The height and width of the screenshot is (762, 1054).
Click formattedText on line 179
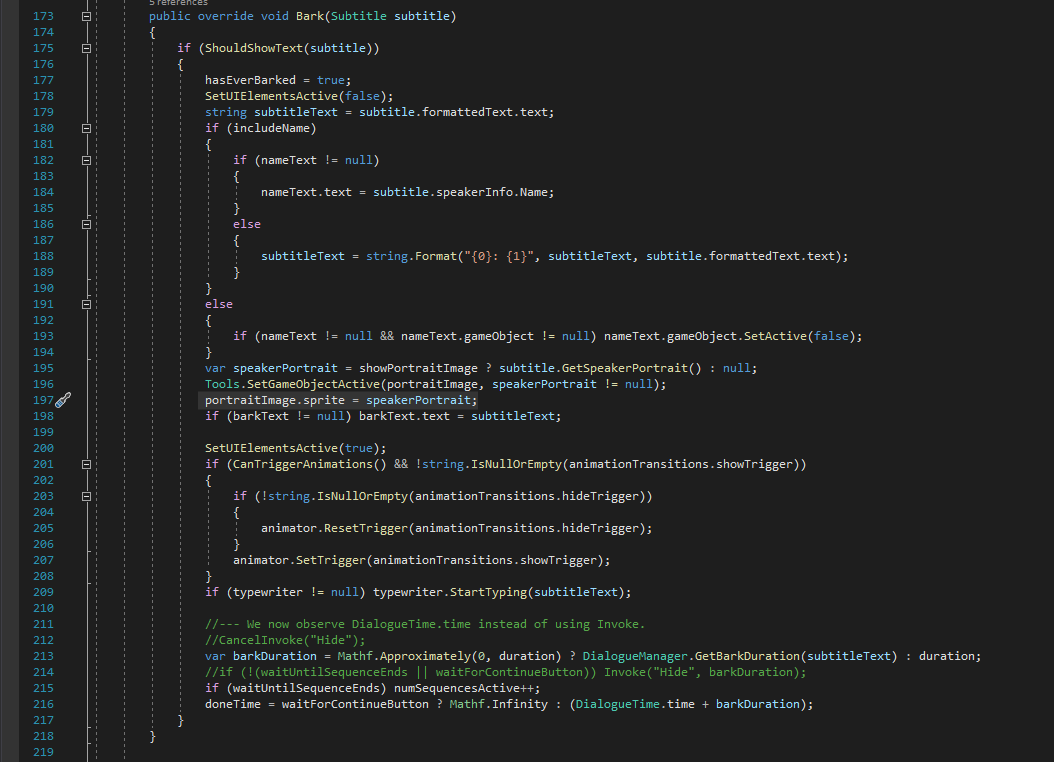click(467, 112)
